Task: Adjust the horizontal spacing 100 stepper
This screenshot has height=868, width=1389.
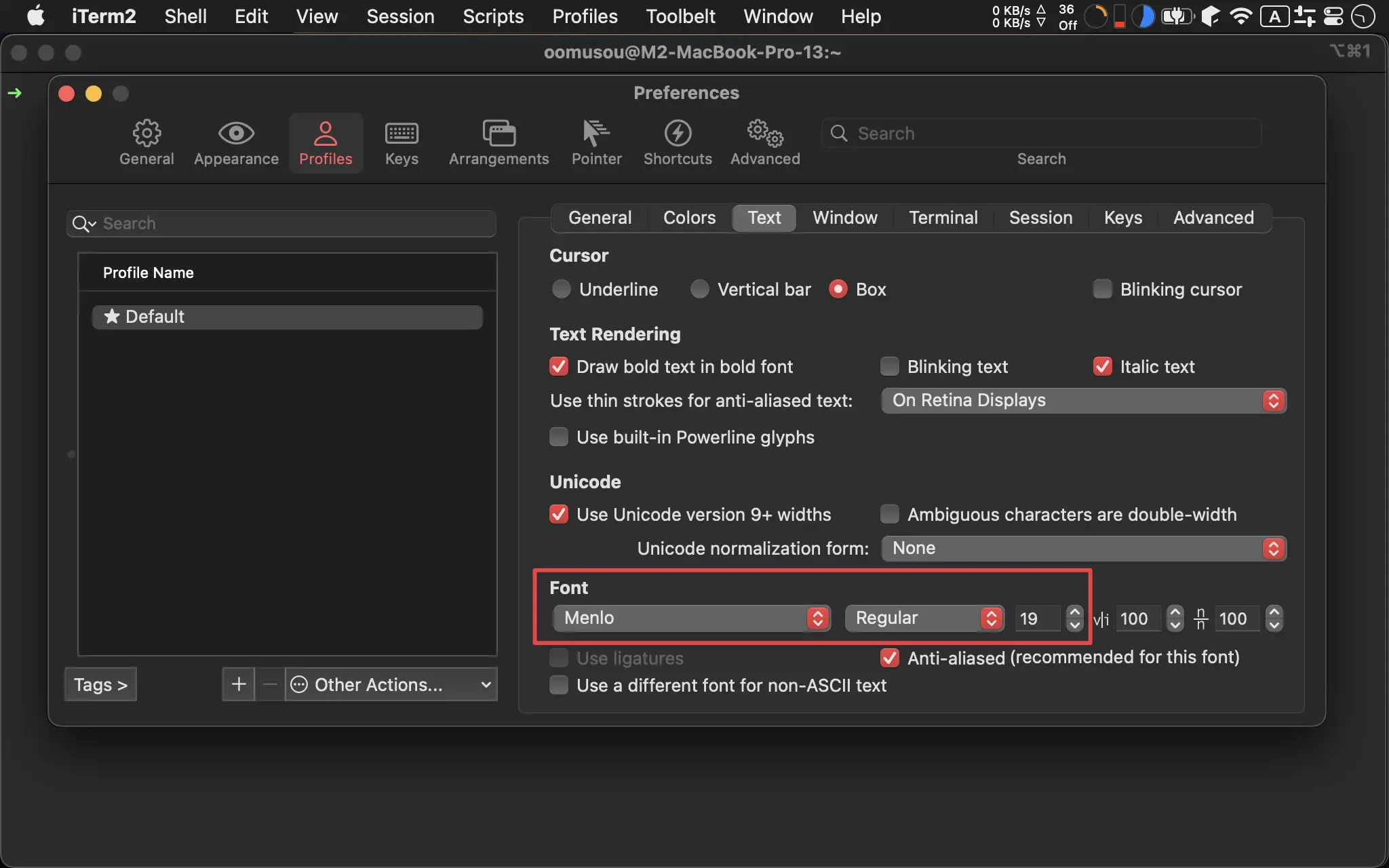Action: point(1175,618)
